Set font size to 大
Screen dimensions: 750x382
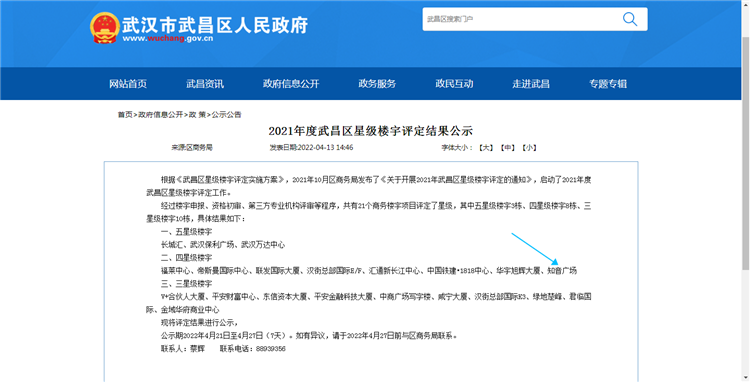point(486,148)
